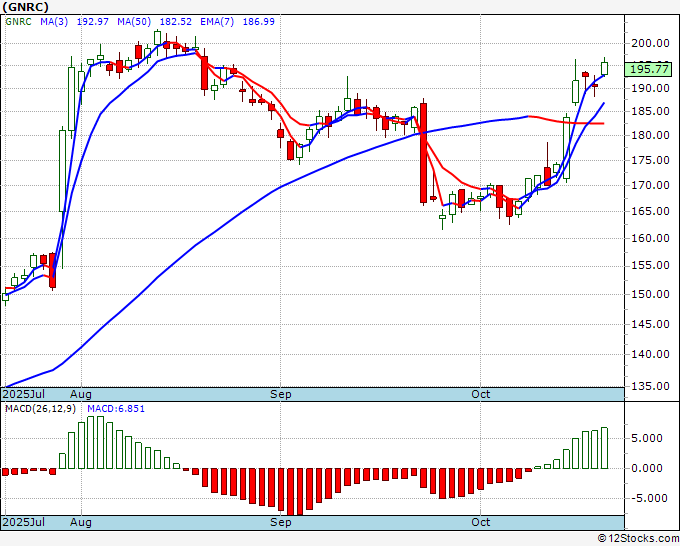Click the 140.00 price axis label
The image size is (680, 546).
click(650, 354)
